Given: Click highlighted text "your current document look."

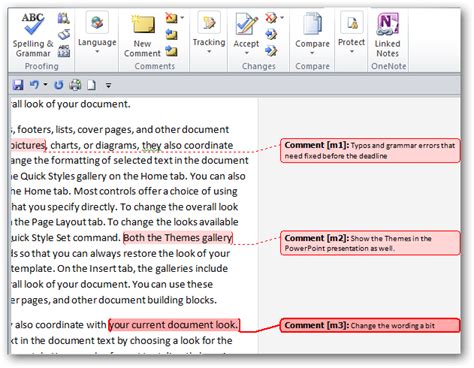Looking at the screenshot, I should tap(174, 325).
